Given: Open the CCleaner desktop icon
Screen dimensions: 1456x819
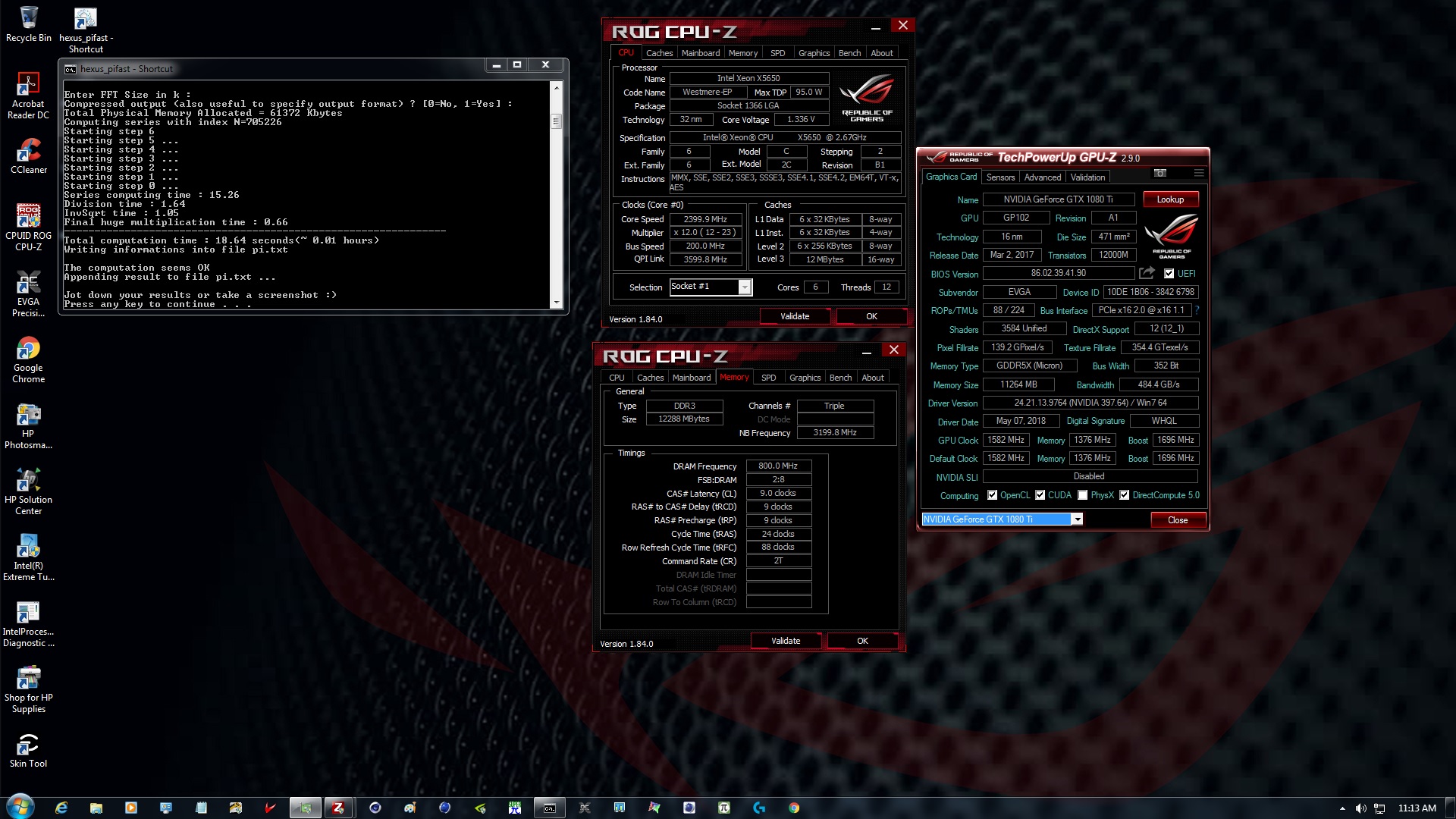Looking at the screenshot, I should click(x=29, y=156).
